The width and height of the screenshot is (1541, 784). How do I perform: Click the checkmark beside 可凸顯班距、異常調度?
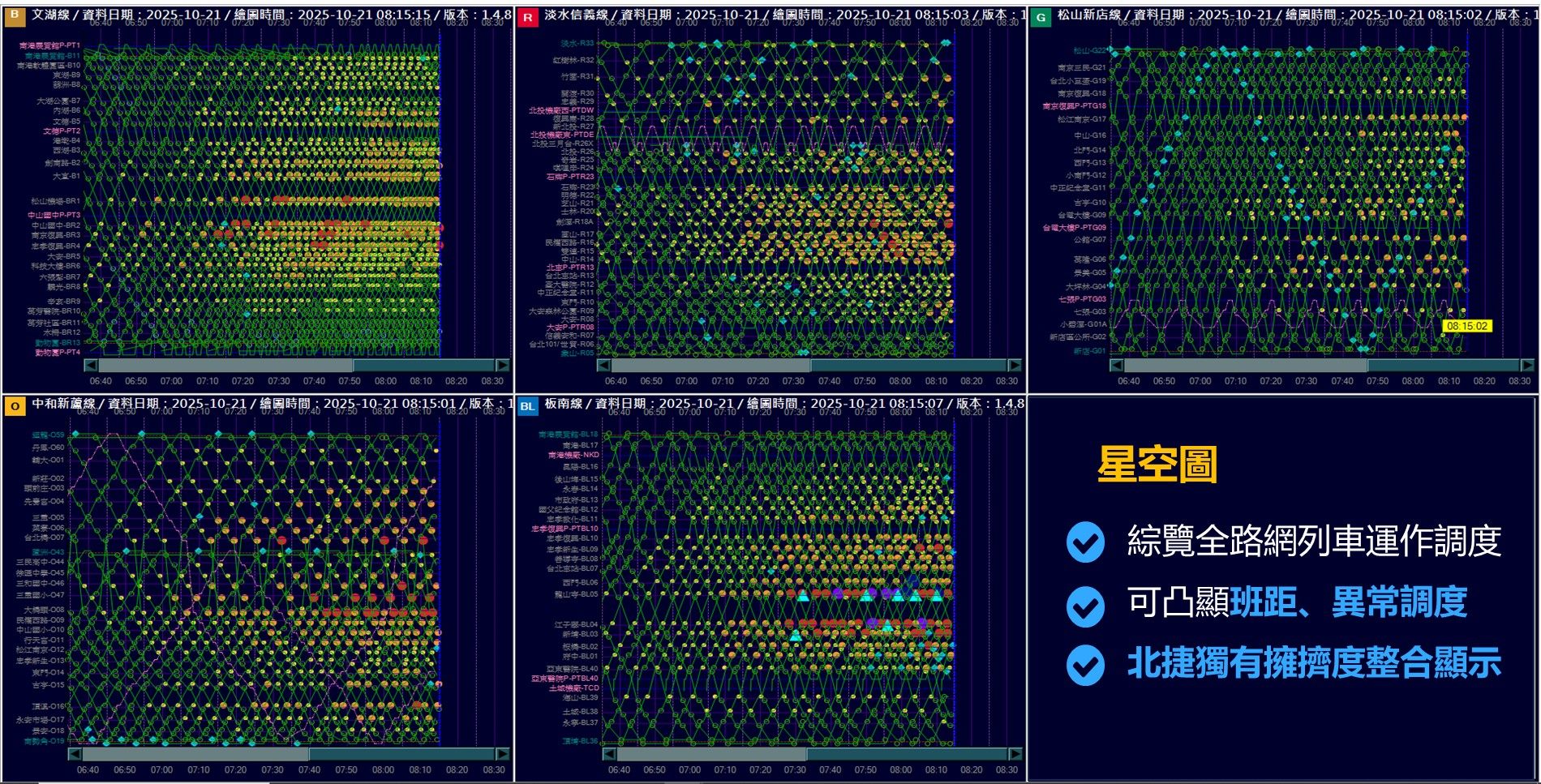1085,605
